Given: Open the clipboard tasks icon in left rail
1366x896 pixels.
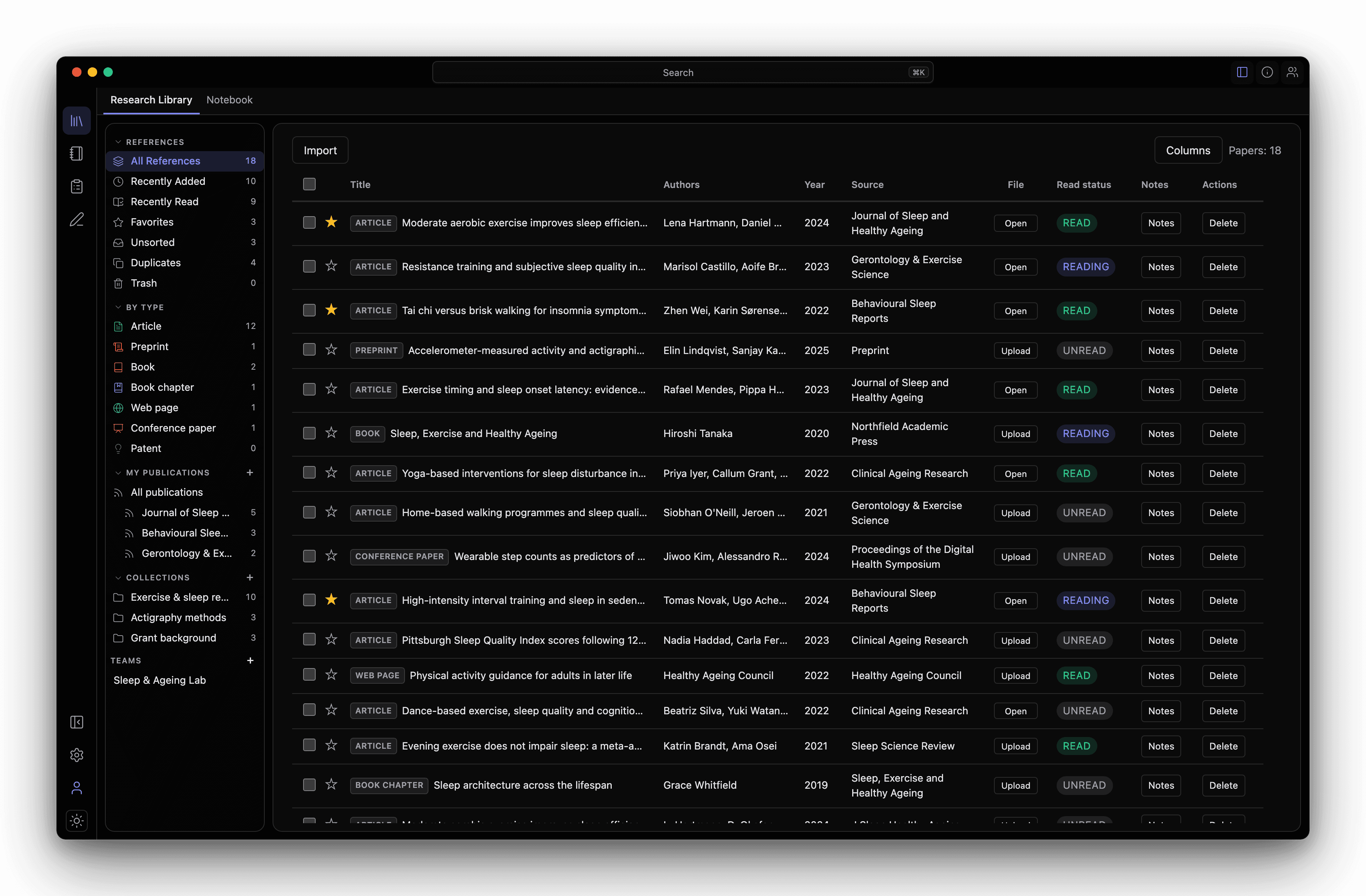Looking at the screenshot, I should 76,186.
